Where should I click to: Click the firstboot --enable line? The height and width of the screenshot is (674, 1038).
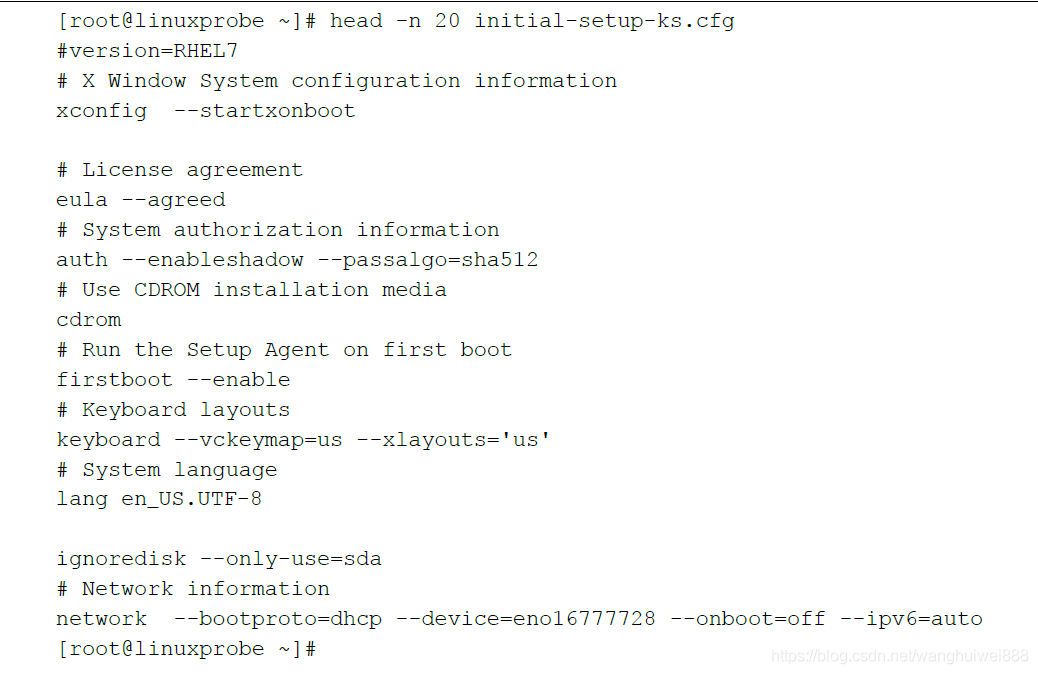[x=173, y=380]
